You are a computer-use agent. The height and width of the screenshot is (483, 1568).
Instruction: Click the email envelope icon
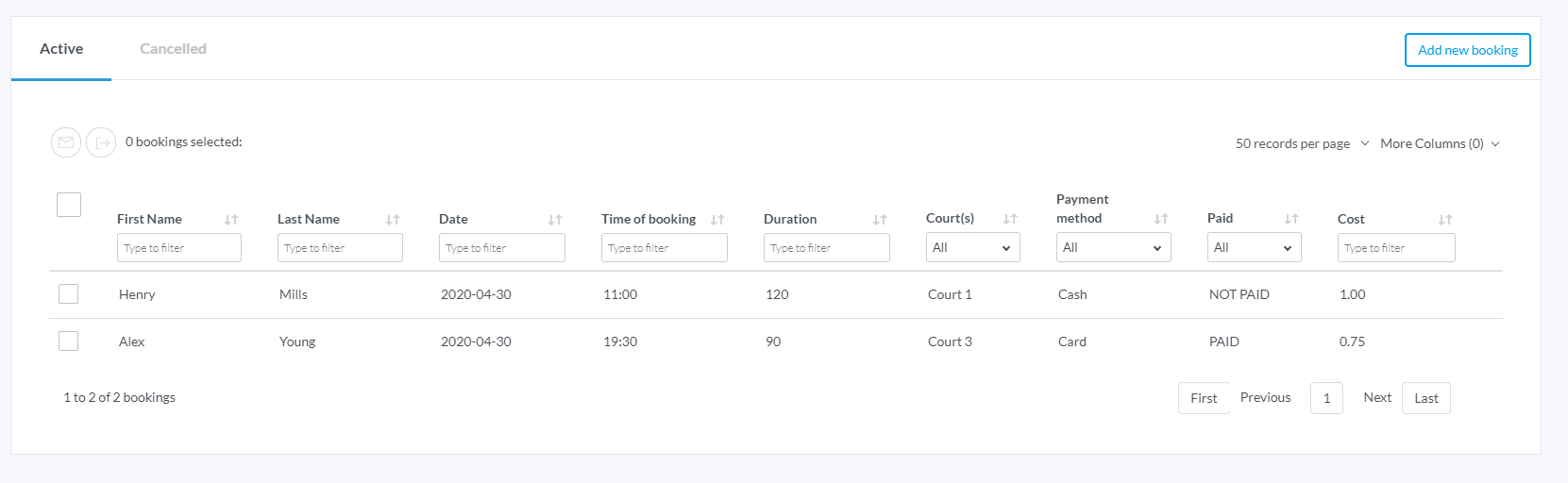point(66,142)
